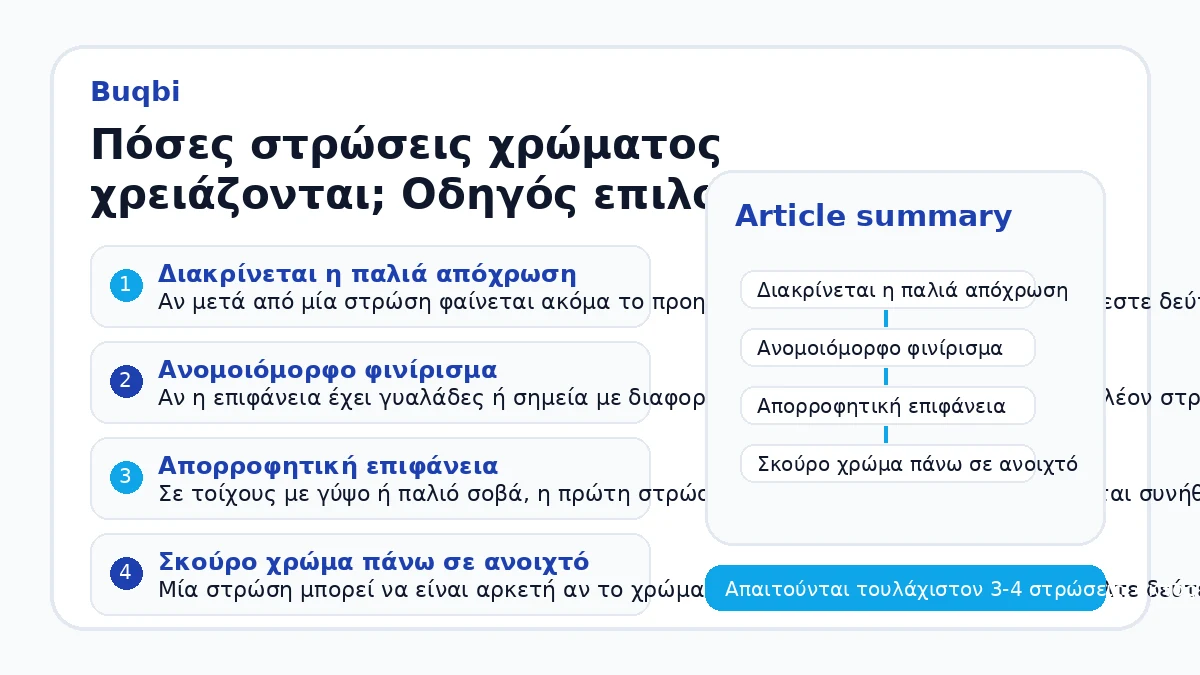The width and height of the screenshot is (1200, 675).
Task: Open the "Διακρίνεται η παλιά απόχρωση" heading in the list
Action: tap(367, 274)
